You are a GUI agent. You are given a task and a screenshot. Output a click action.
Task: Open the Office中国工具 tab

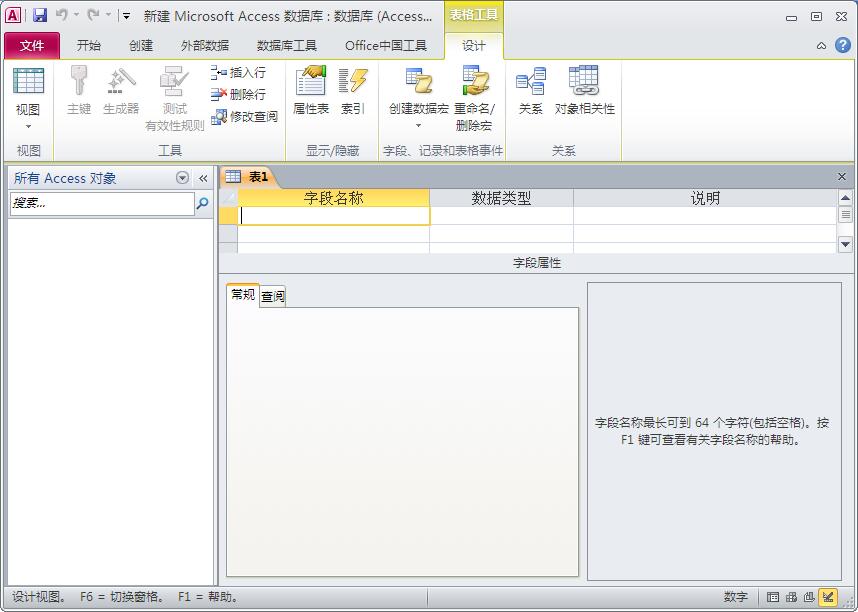coord(386,45)
